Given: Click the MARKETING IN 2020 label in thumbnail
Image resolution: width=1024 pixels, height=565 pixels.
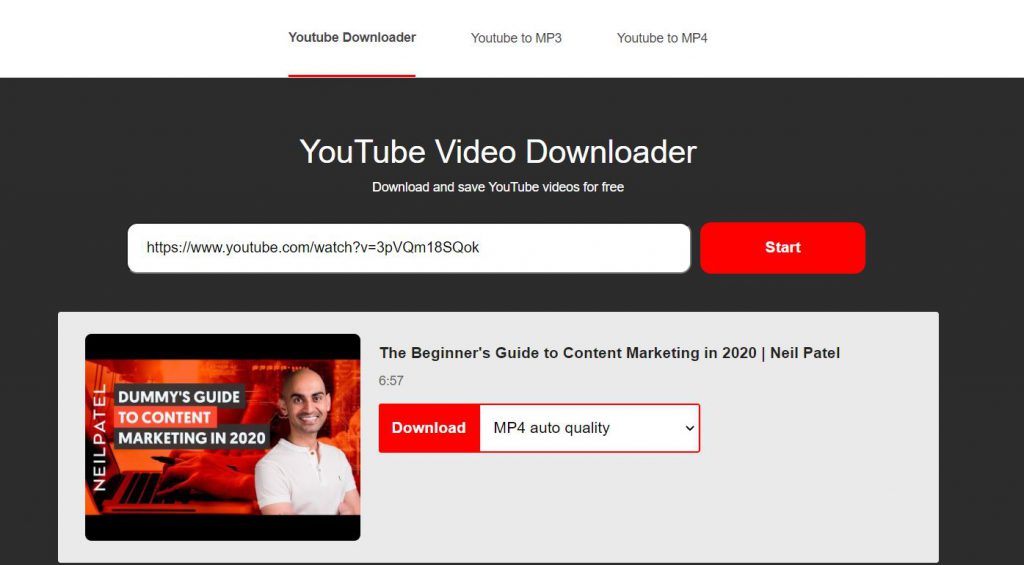Looking at the screenshot, I should (x=191, y=438).
